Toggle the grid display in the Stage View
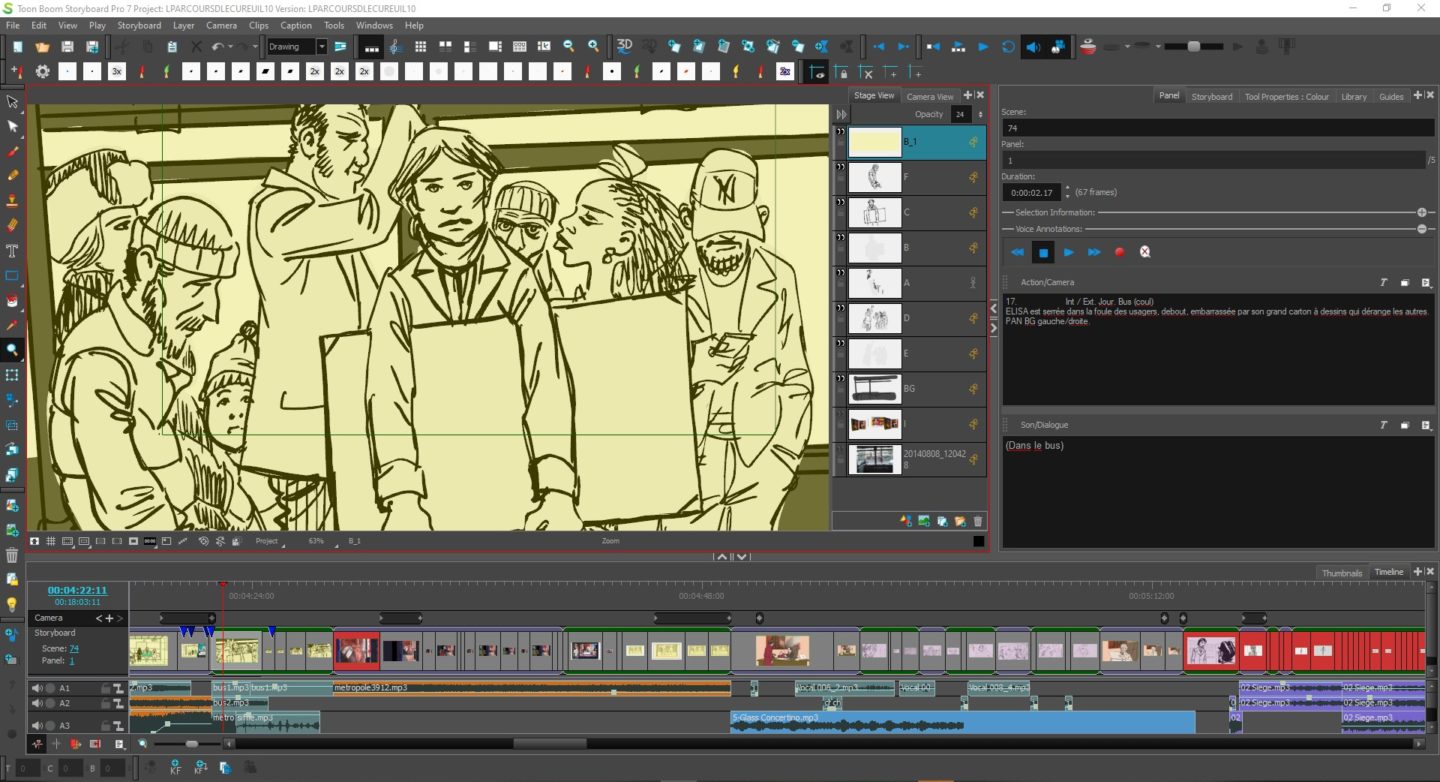This screenshot has height=782, width=1440. point(51,541)
